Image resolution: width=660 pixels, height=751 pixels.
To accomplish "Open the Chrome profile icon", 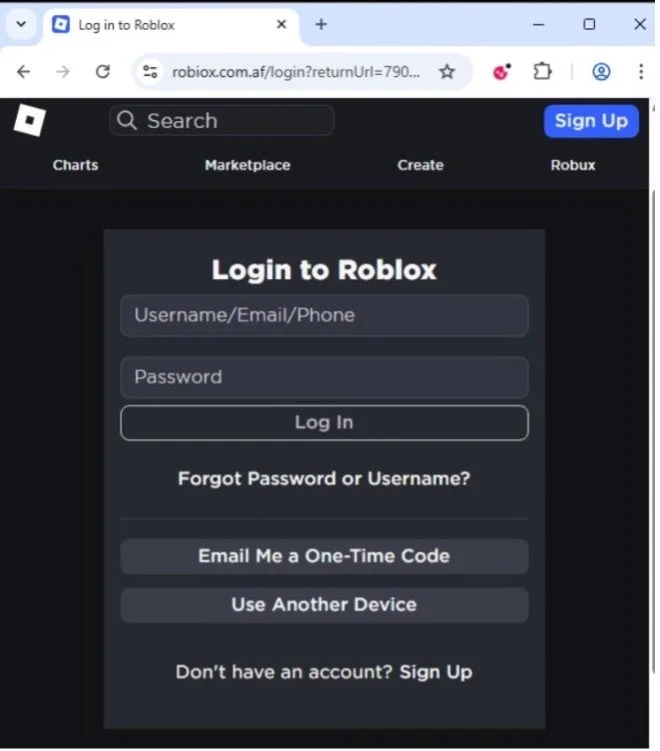I will tap(602, 72).
